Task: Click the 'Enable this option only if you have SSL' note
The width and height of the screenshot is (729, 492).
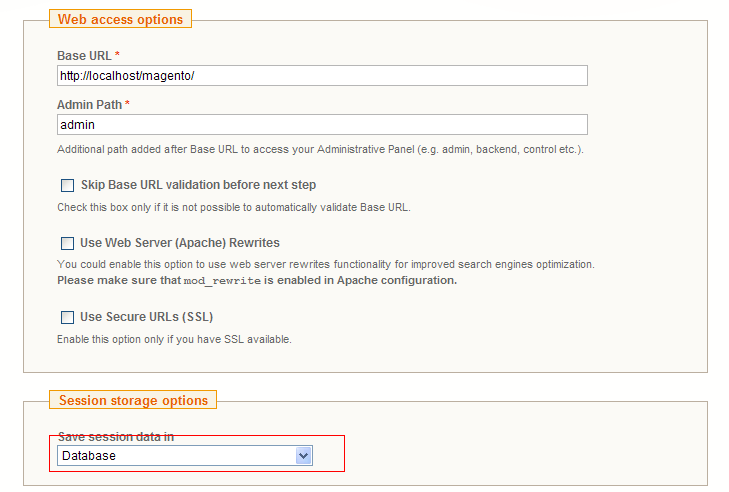Action: pyautogui.click(x=174, y=339)
